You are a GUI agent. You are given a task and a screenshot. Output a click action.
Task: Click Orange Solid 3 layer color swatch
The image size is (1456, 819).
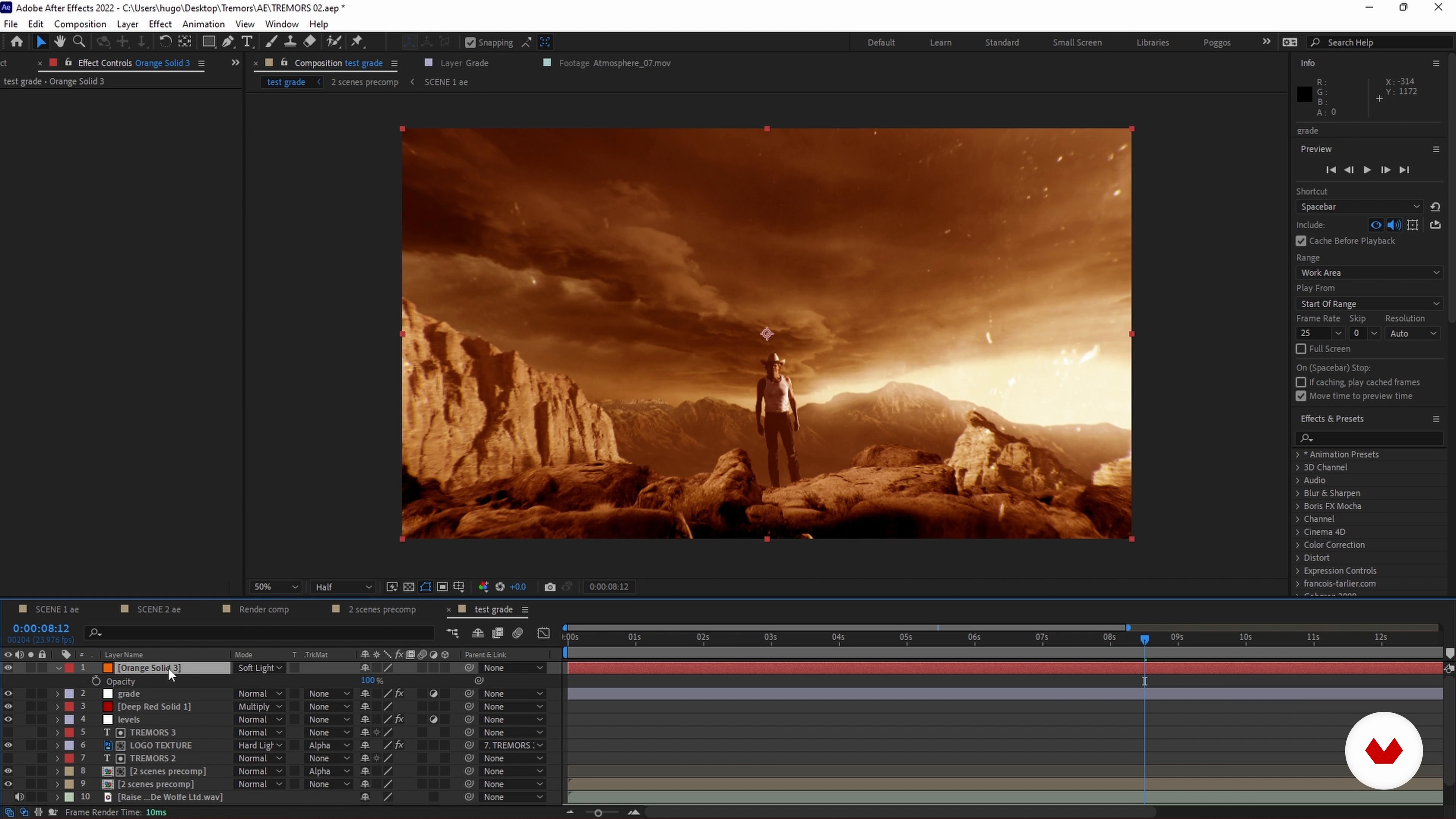[x=69, y=668]
